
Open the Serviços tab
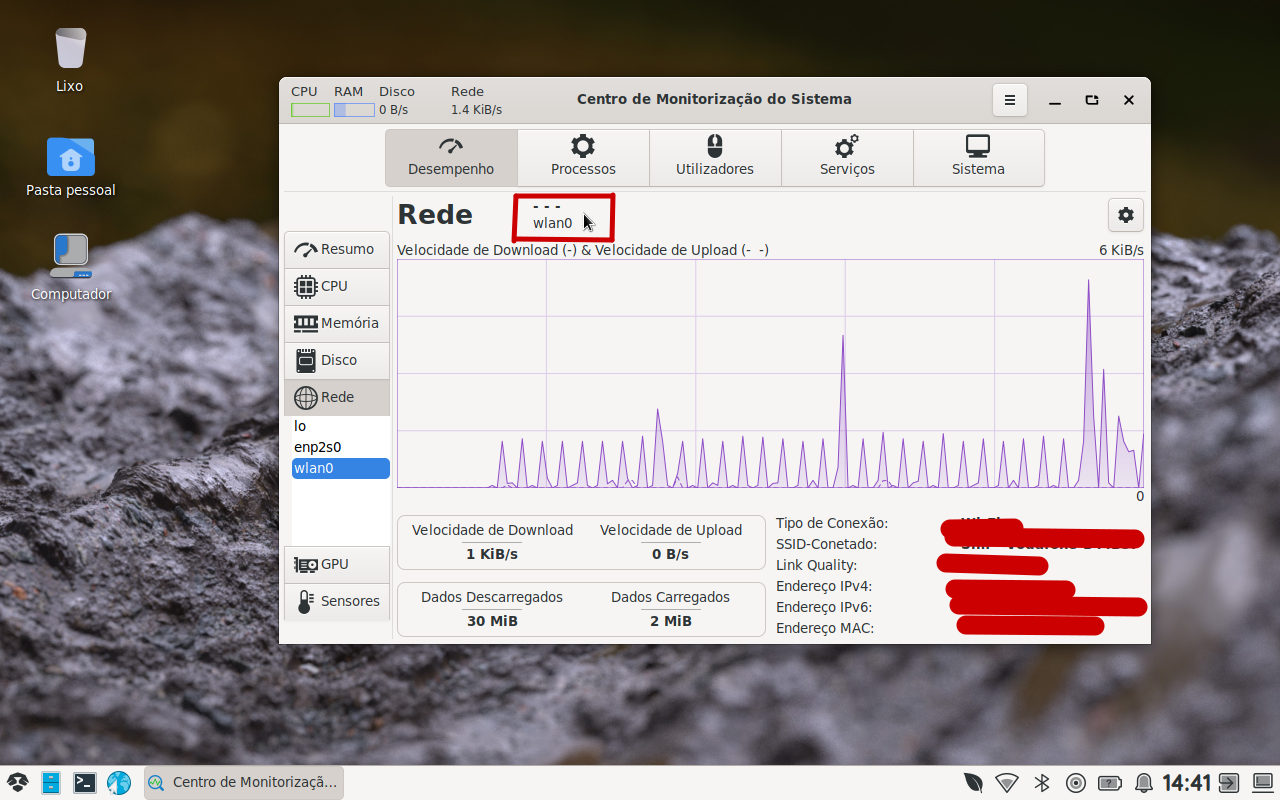coord(847,157)
